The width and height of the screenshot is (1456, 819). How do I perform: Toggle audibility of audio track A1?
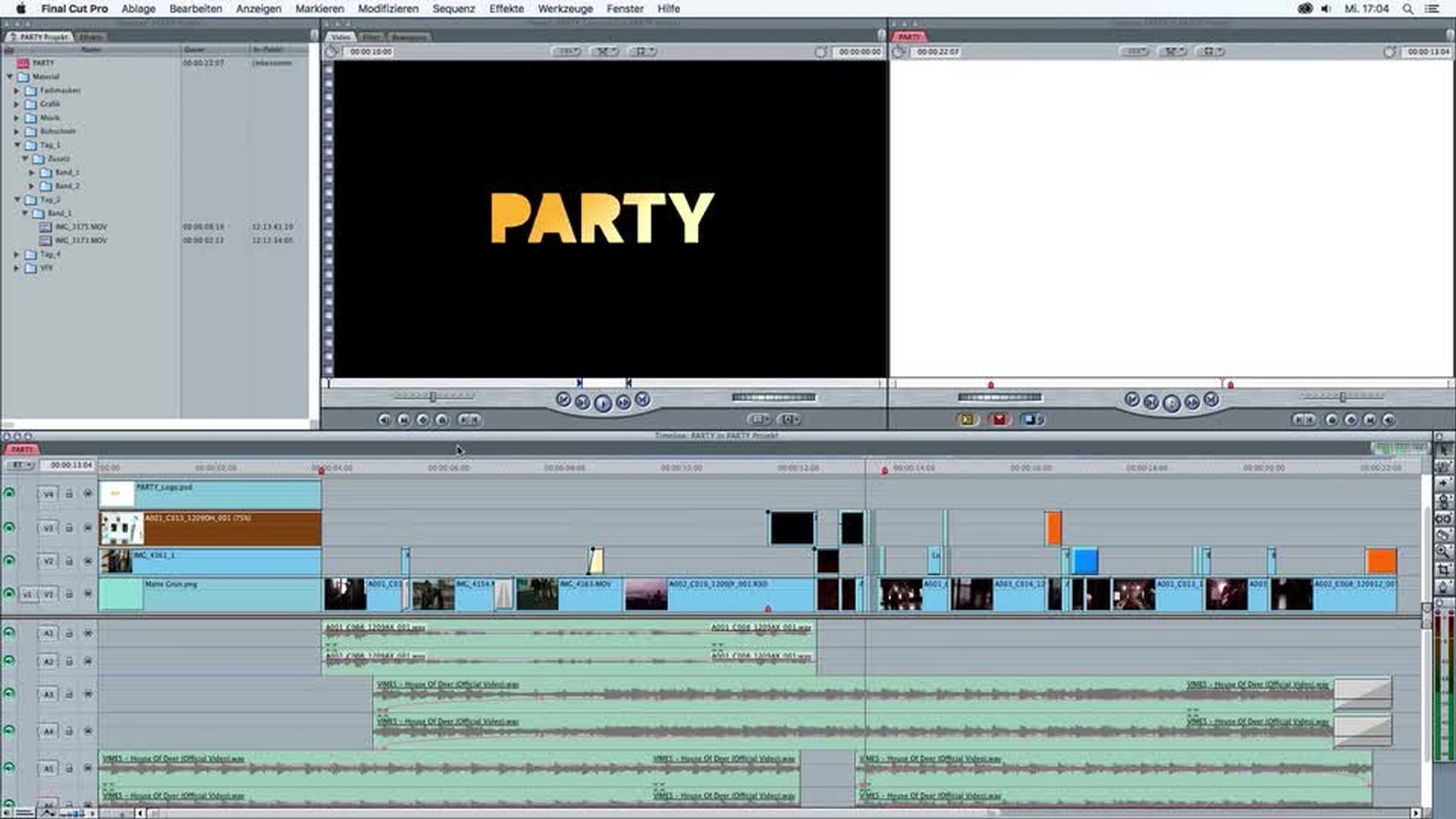(x=9, y=633)
